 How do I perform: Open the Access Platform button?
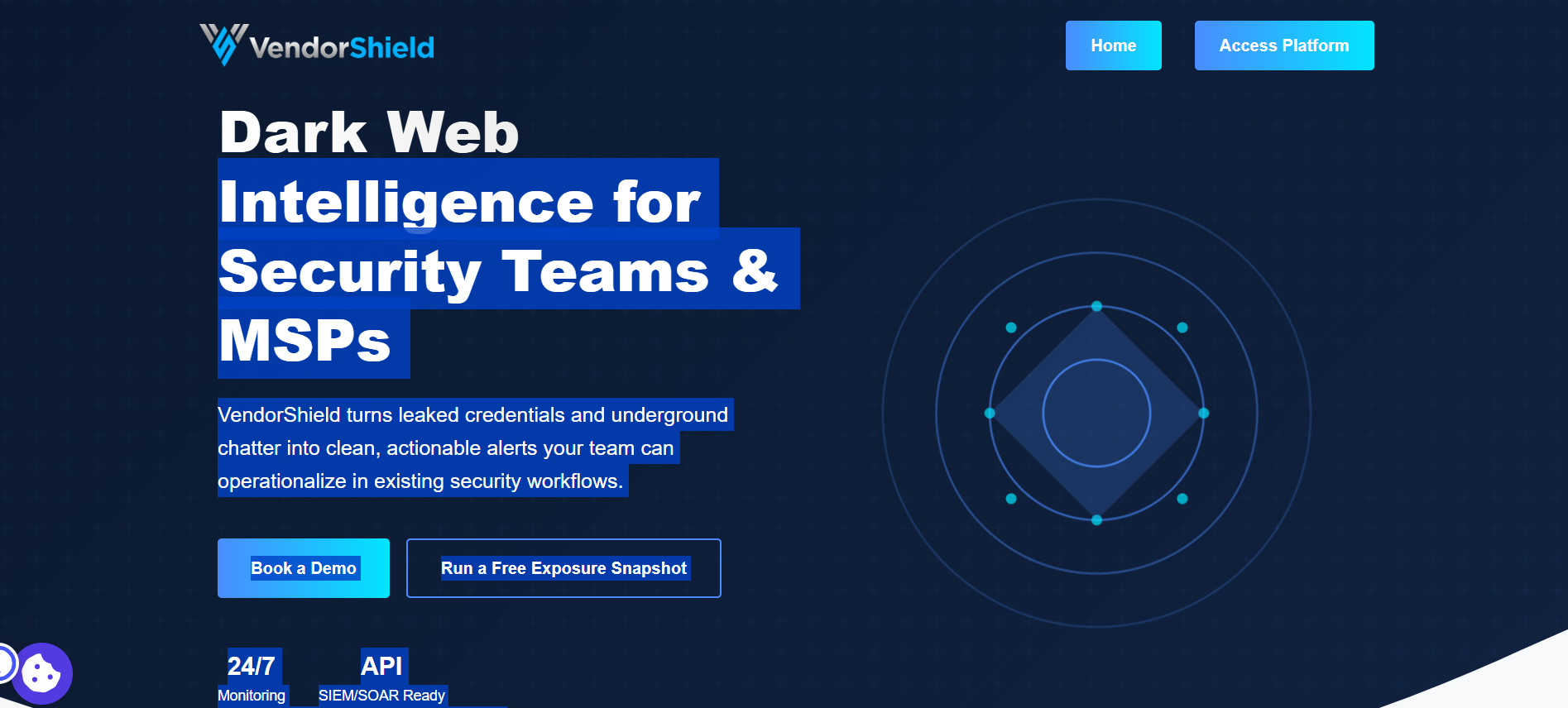pyautogui.click(x=1284, y=45)
